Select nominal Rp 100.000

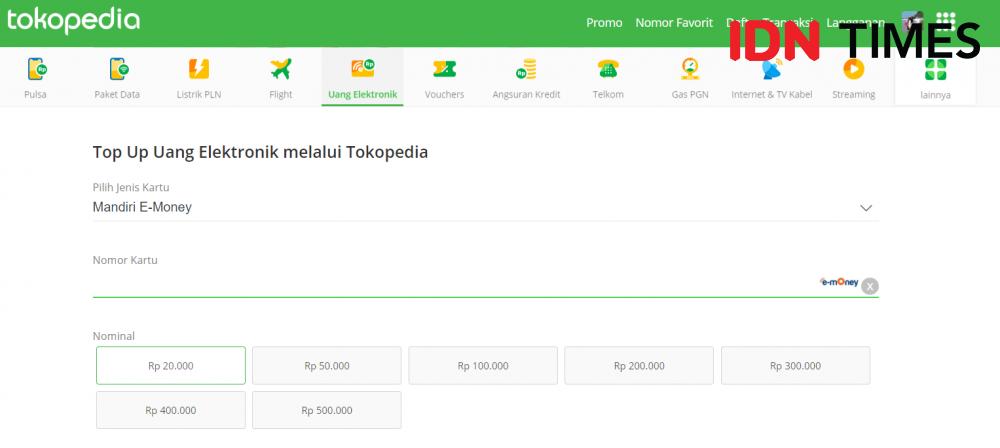tap(483, 366)
